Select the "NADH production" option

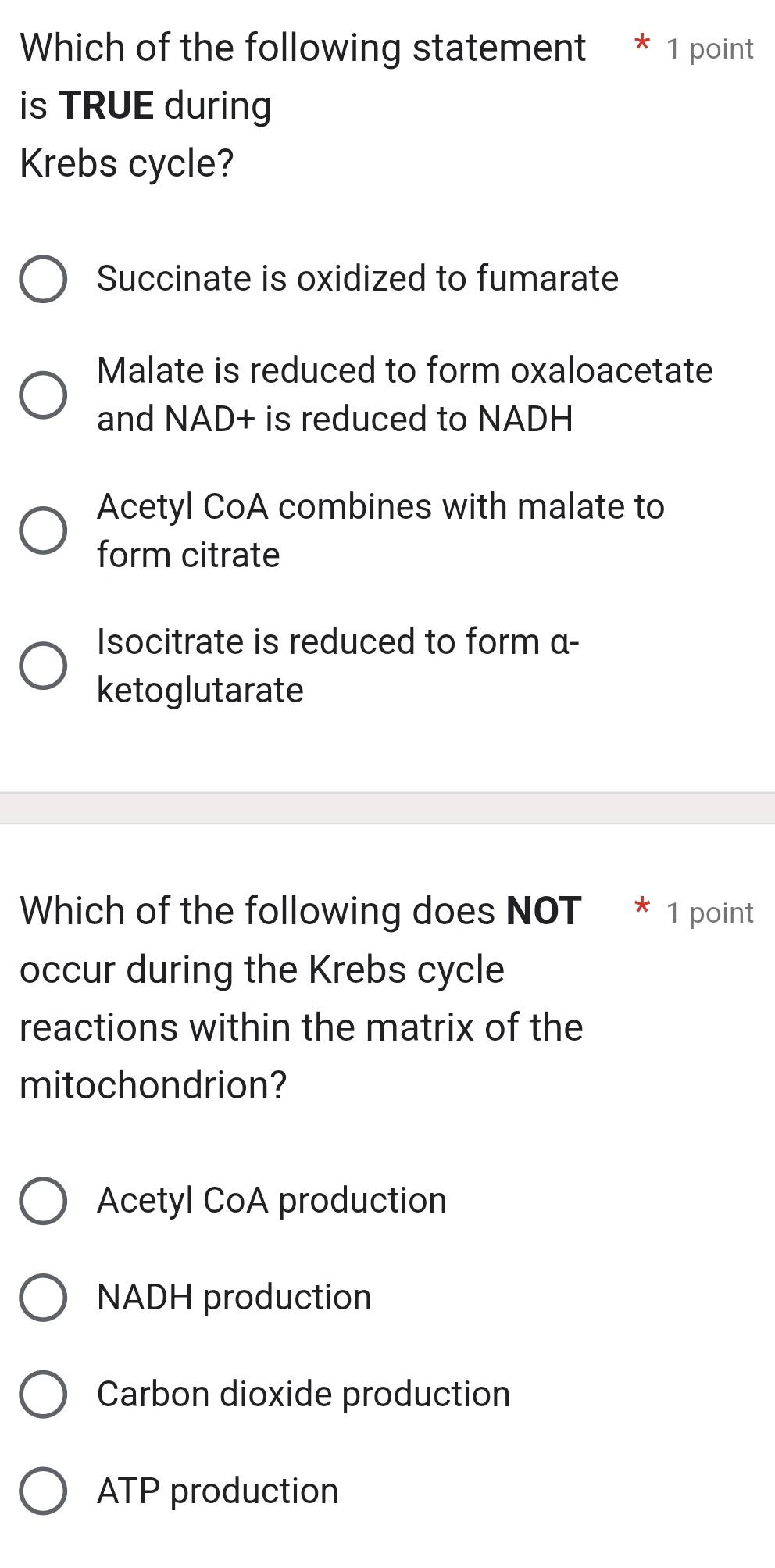45,1297
